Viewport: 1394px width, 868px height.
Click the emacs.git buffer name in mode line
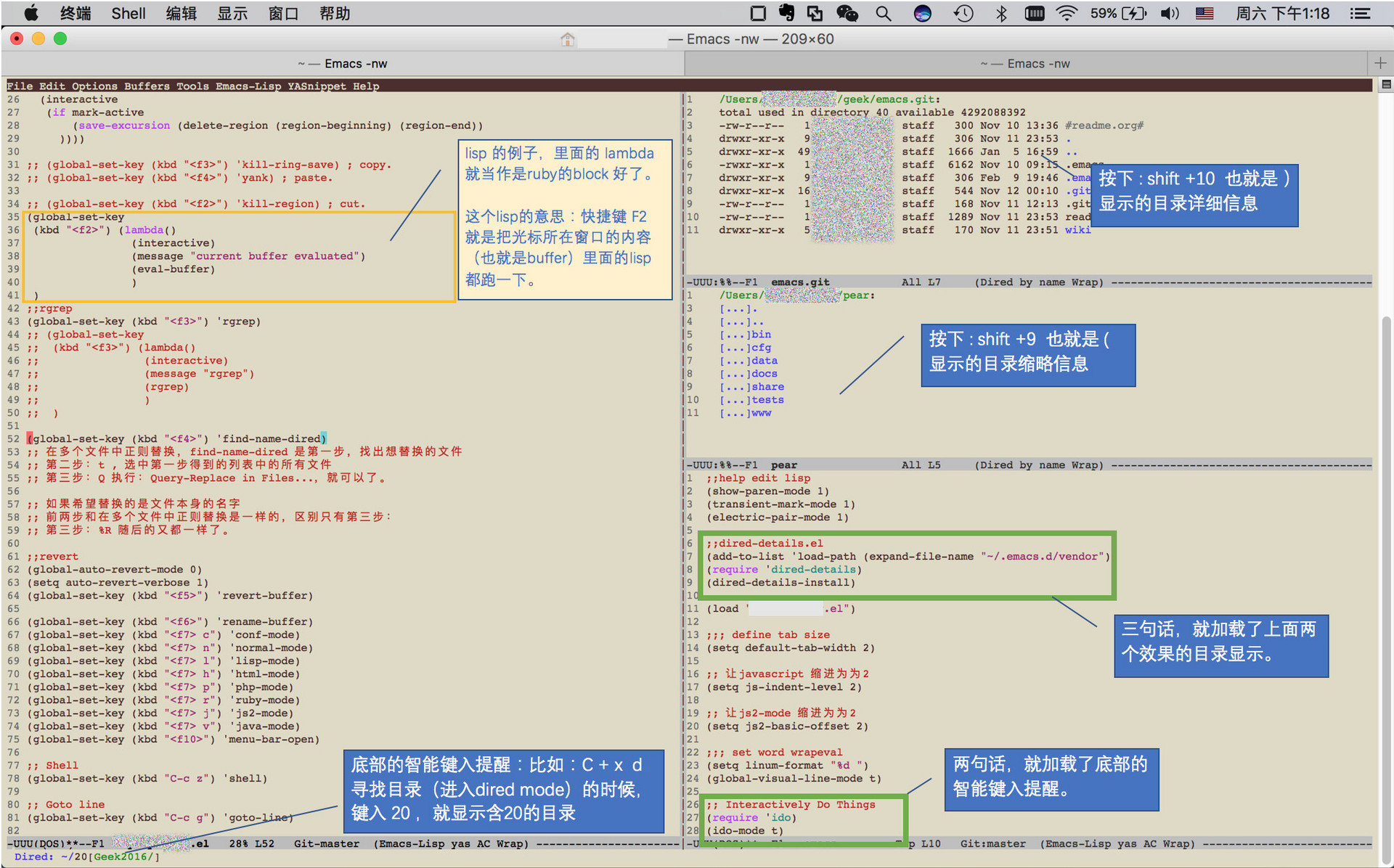point(800,282)
